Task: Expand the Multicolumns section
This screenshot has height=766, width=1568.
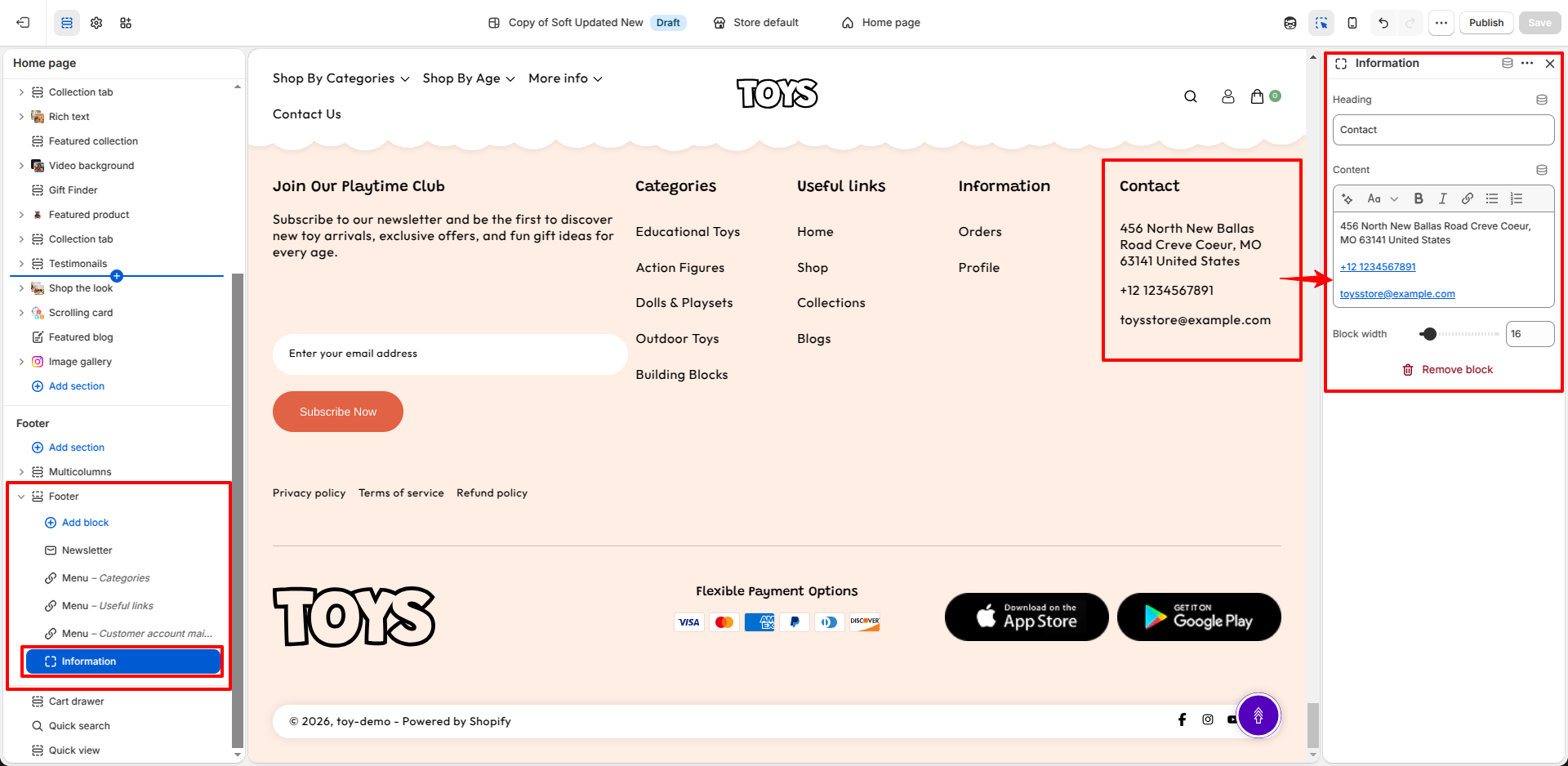Action: [21, 472]
